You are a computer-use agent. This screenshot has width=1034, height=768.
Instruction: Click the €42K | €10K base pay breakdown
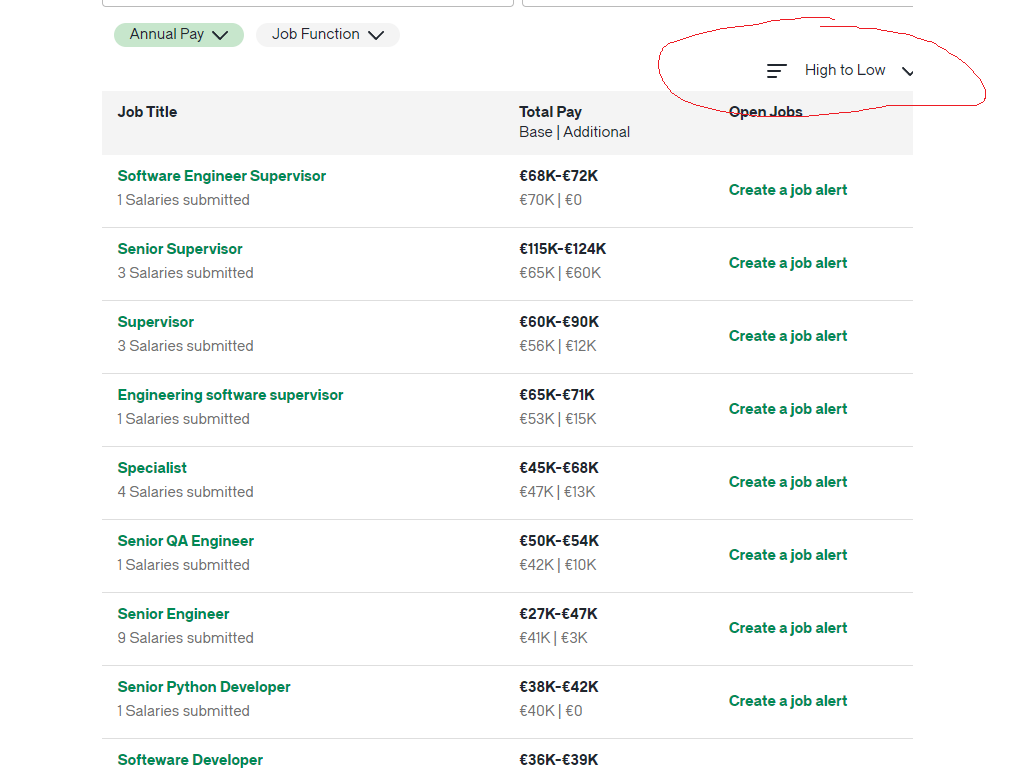point(558,565)
